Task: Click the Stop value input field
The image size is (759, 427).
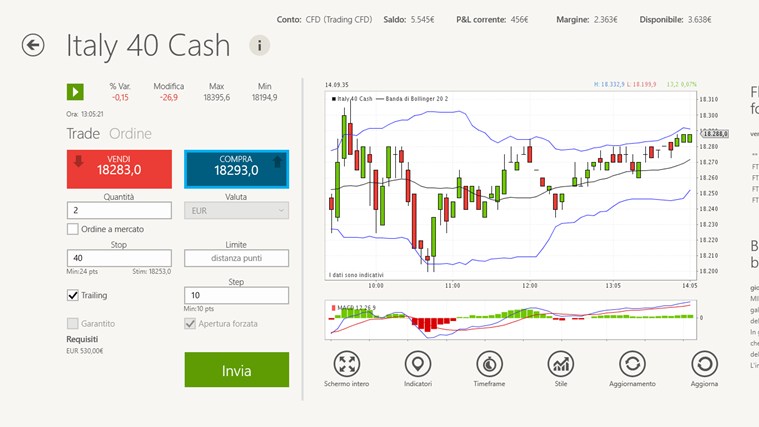Action: pos(118,258)
